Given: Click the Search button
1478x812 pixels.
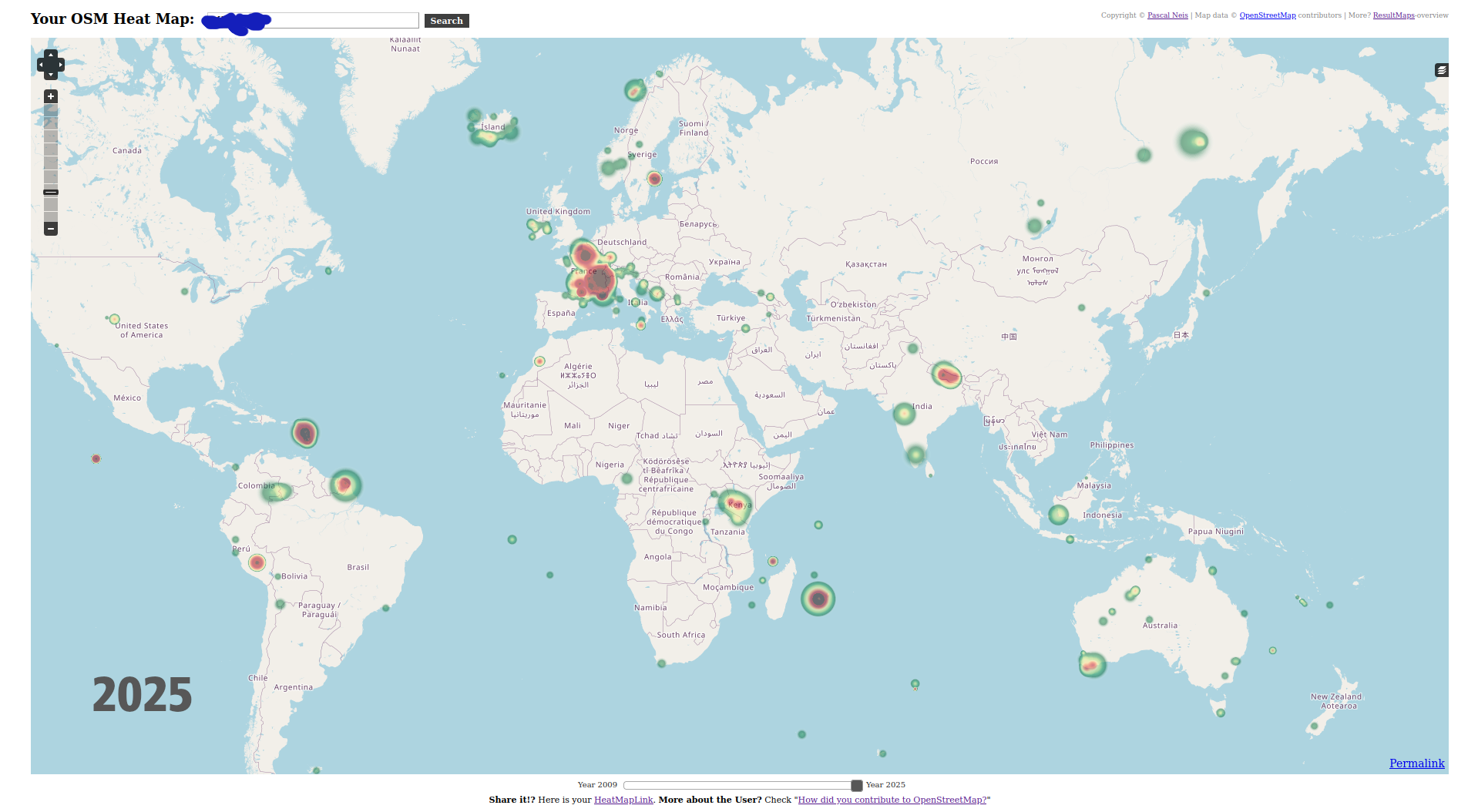Looking at the screenshot, I should coord(447,21).
